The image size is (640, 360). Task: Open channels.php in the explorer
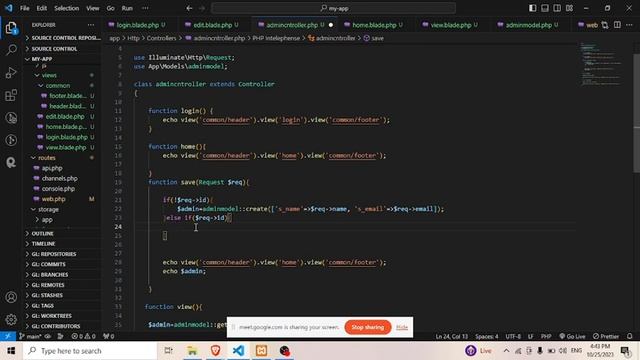pyautogui.click(x=60, y=178)
